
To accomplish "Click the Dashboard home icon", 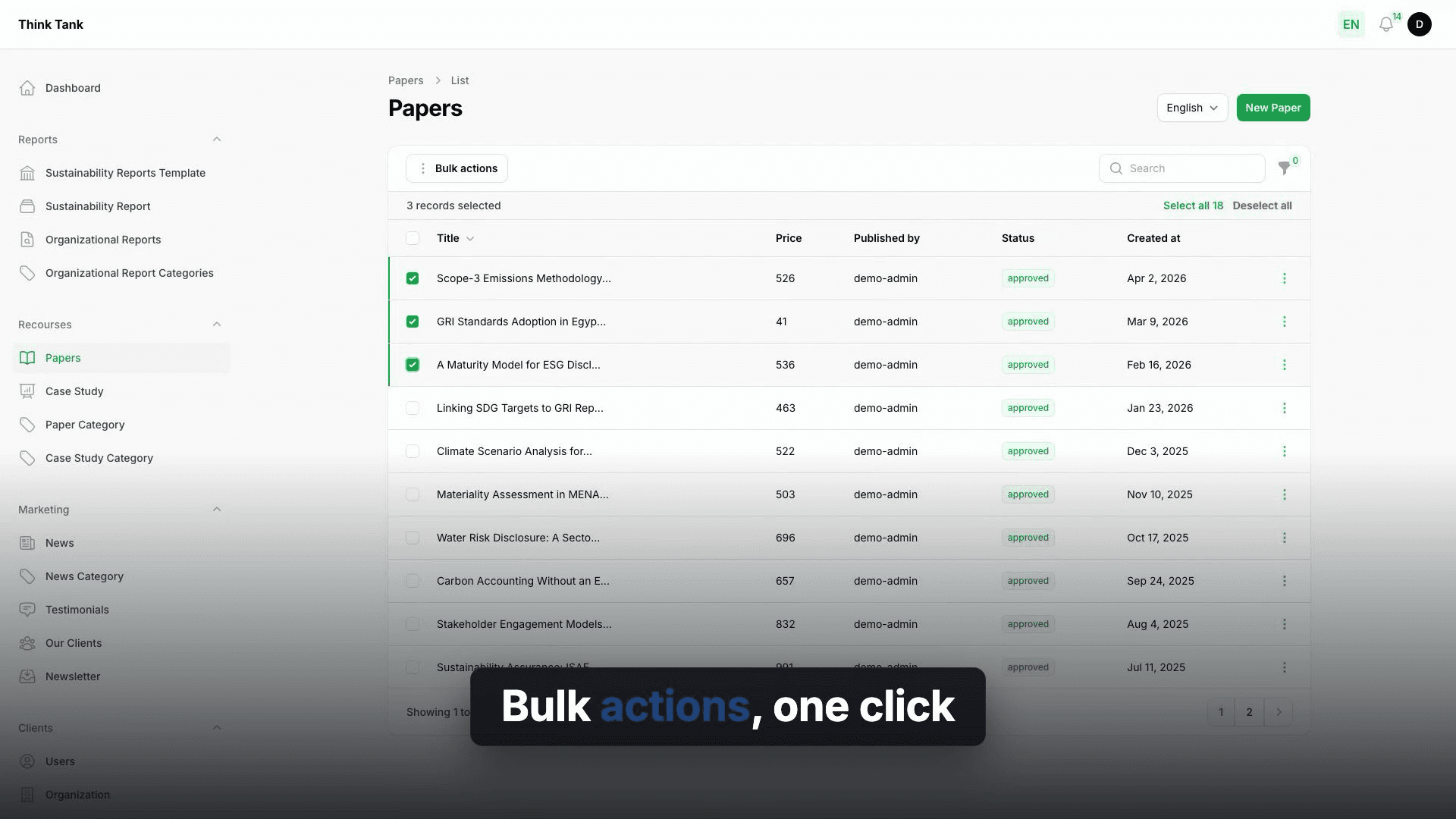I will tap(27, 88).
